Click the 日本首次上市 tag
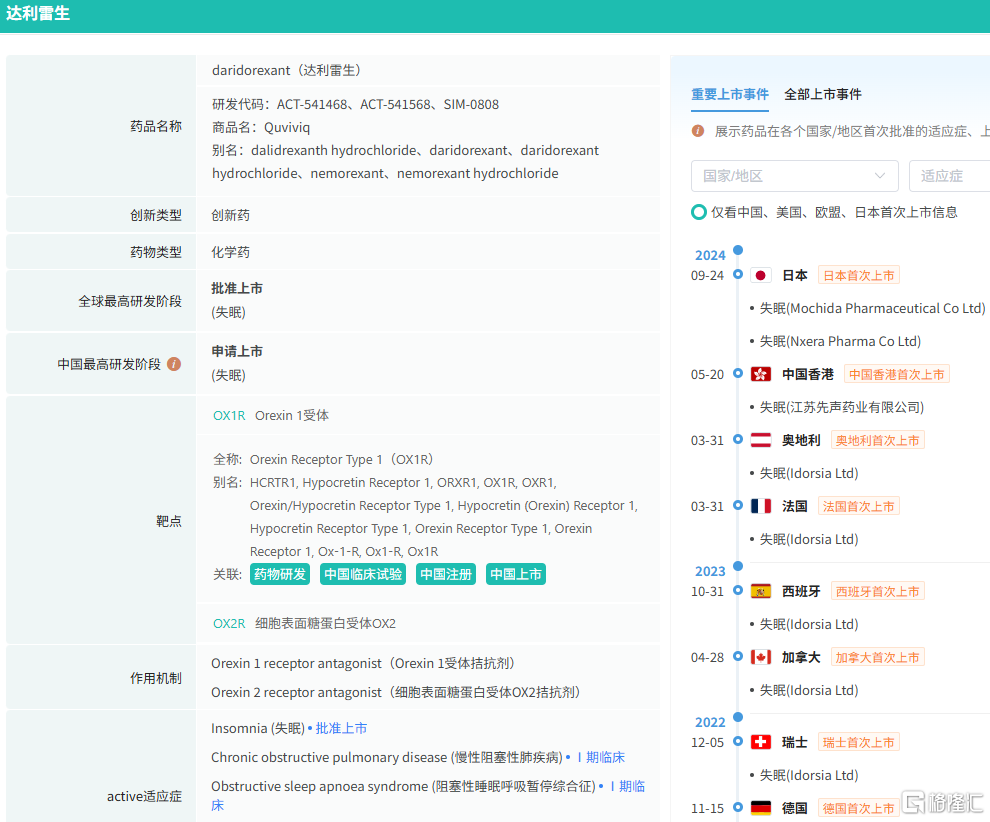 [859, 275]
